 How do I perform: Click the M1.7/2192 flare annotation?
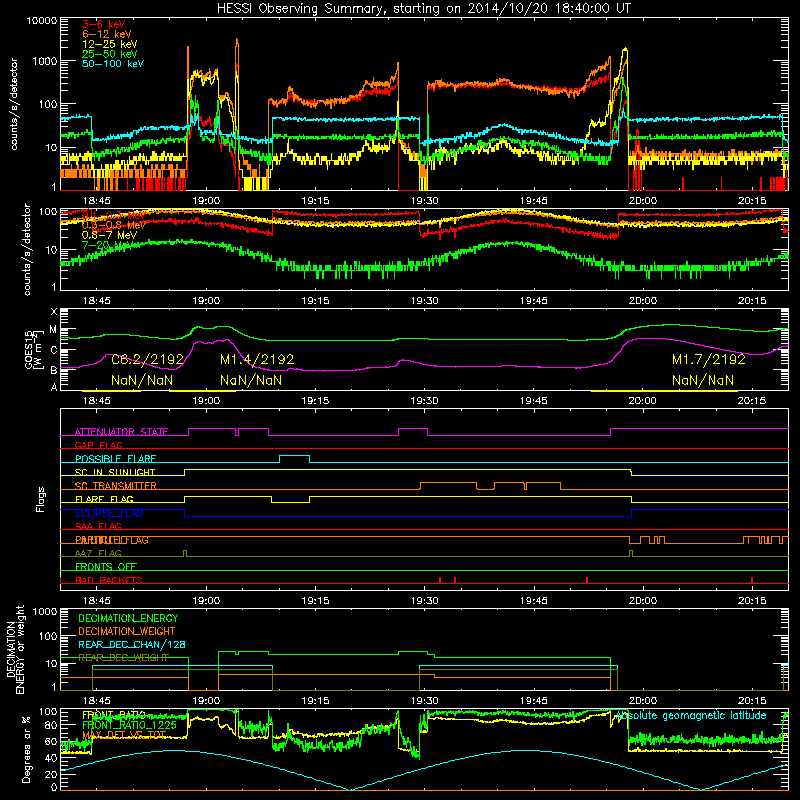point(709,360)
